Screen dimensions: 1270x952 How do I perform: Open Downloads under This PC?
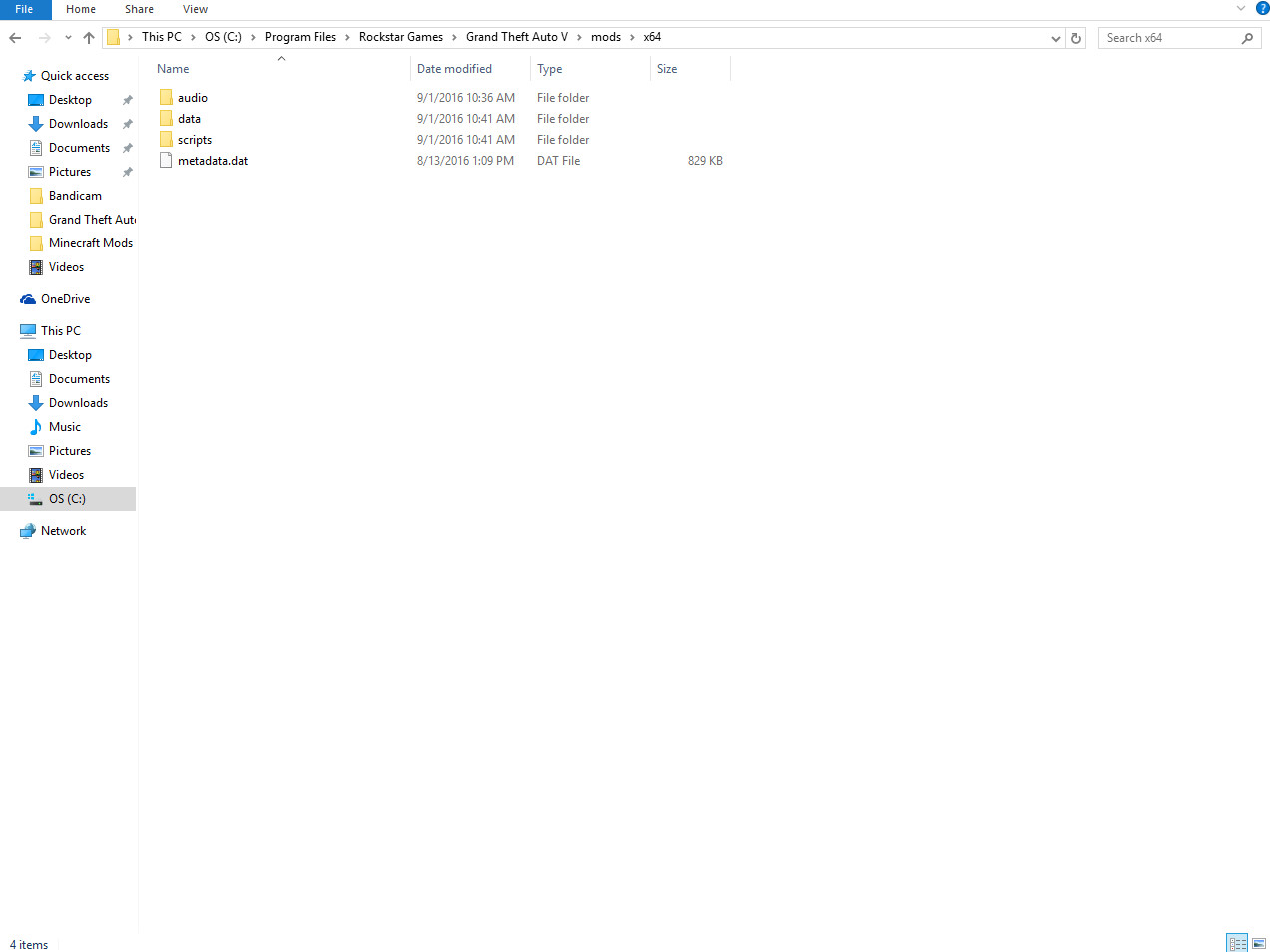pyautogui.click(x=78, y=403)
